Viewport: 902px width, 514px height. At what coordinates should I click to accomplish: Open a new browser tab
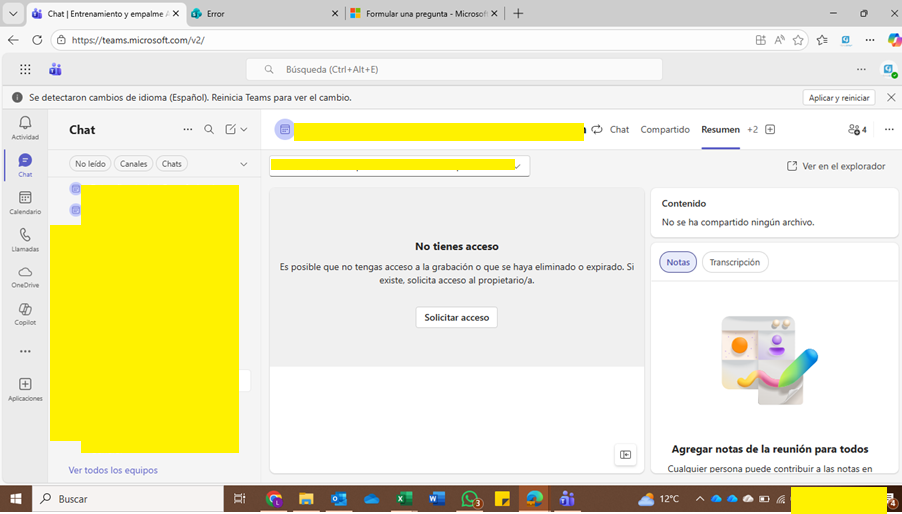click(x=518, y=14)
